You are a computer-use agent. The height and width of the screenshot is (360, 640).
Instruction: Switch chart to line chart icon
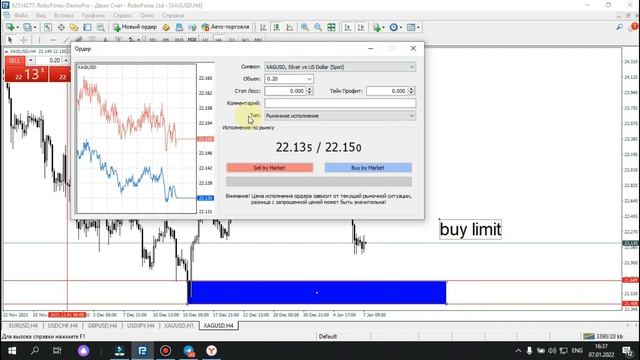click(289, 27)
